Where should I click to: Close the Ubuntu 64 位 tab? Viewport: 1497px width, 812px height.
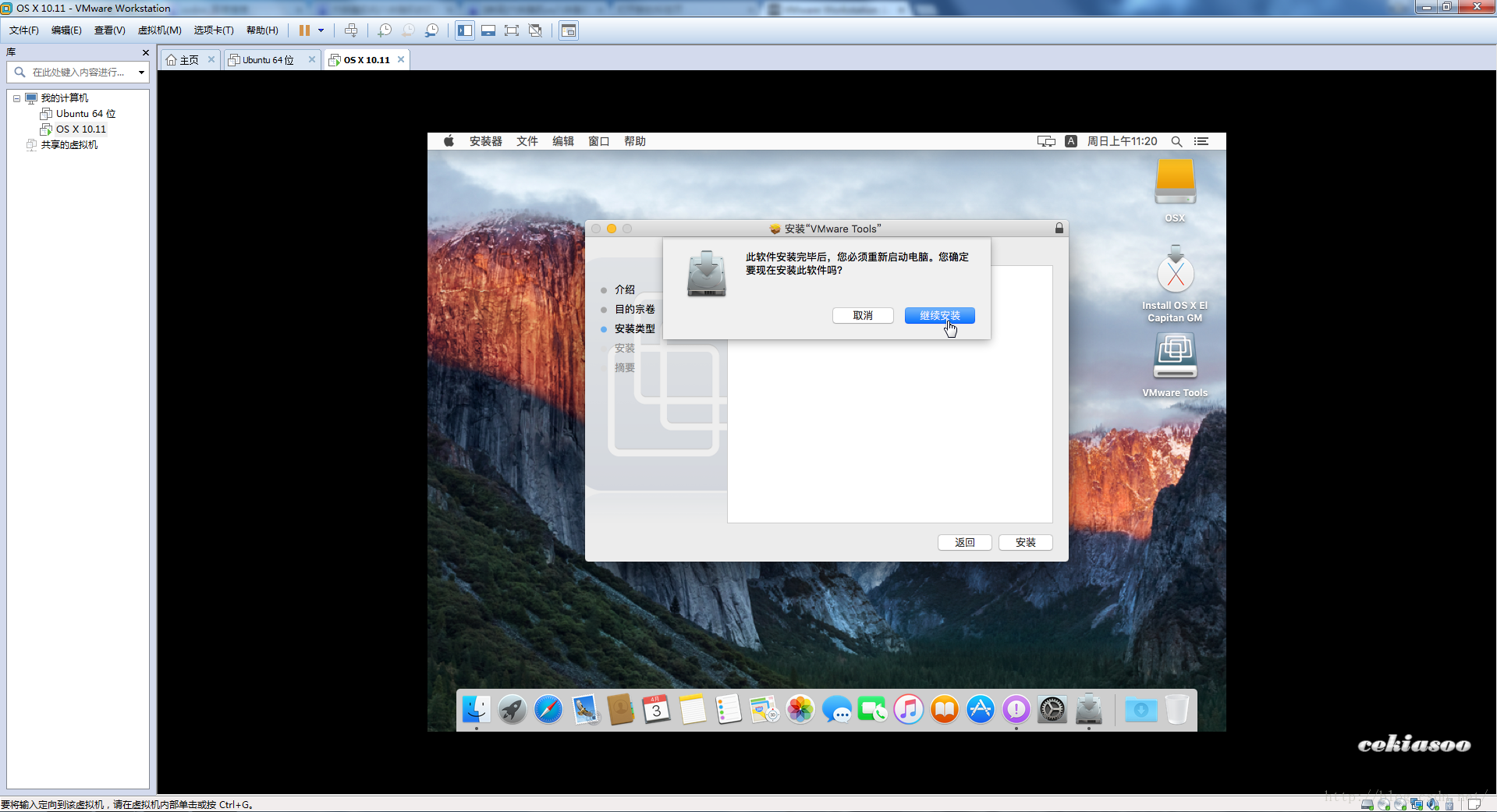(x=312, y=59)
